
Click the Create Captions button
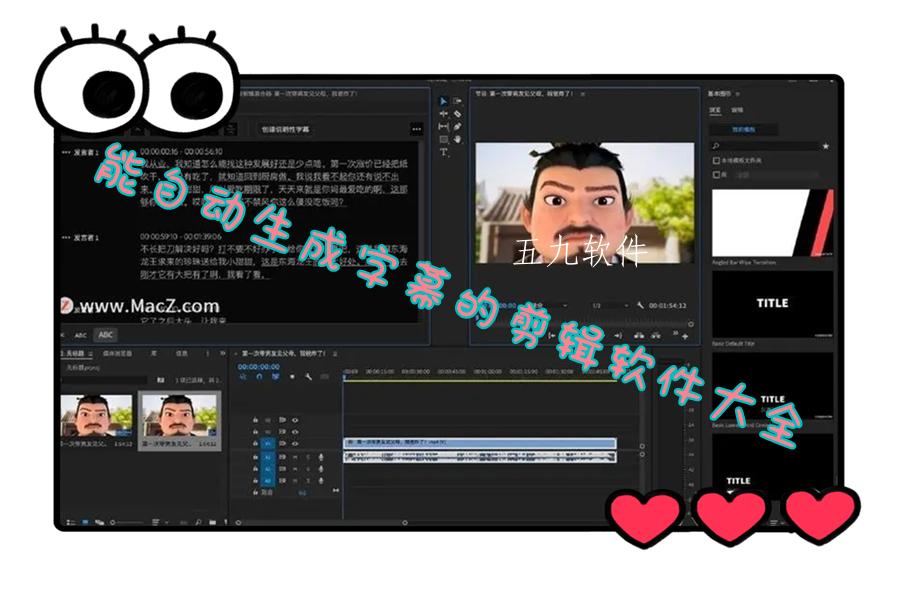285,129
